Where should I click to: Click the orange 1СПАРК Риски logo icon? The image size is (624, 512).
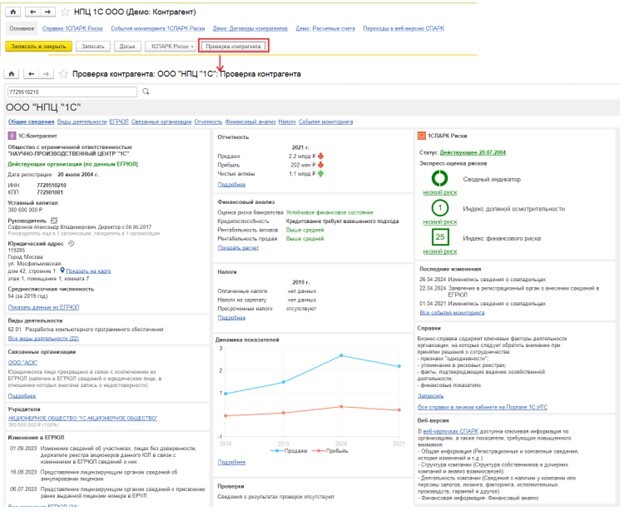pyautogui.click(x=421, y=136)
